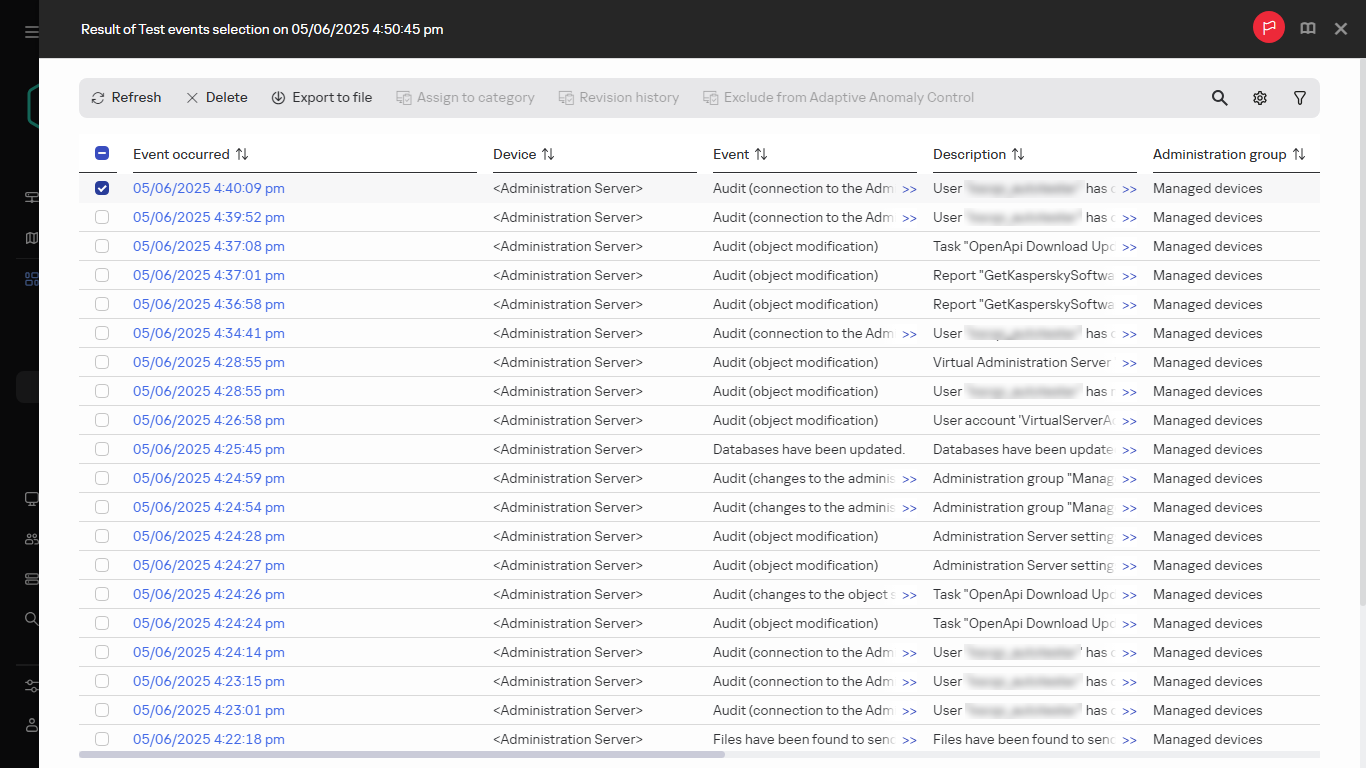Sort by Administration group column arrows
The height and width of the screenshot is (768, 1366).
[x=1299, y=155]
